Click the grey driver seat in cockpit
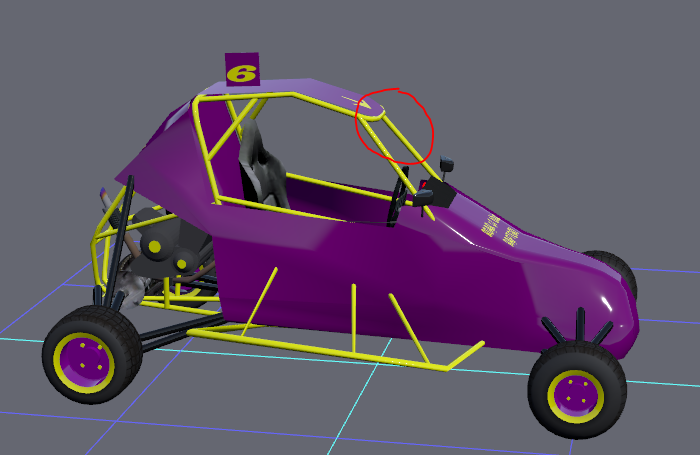The height and width of the screenshot is (455, 700). (x=262, y=165)
